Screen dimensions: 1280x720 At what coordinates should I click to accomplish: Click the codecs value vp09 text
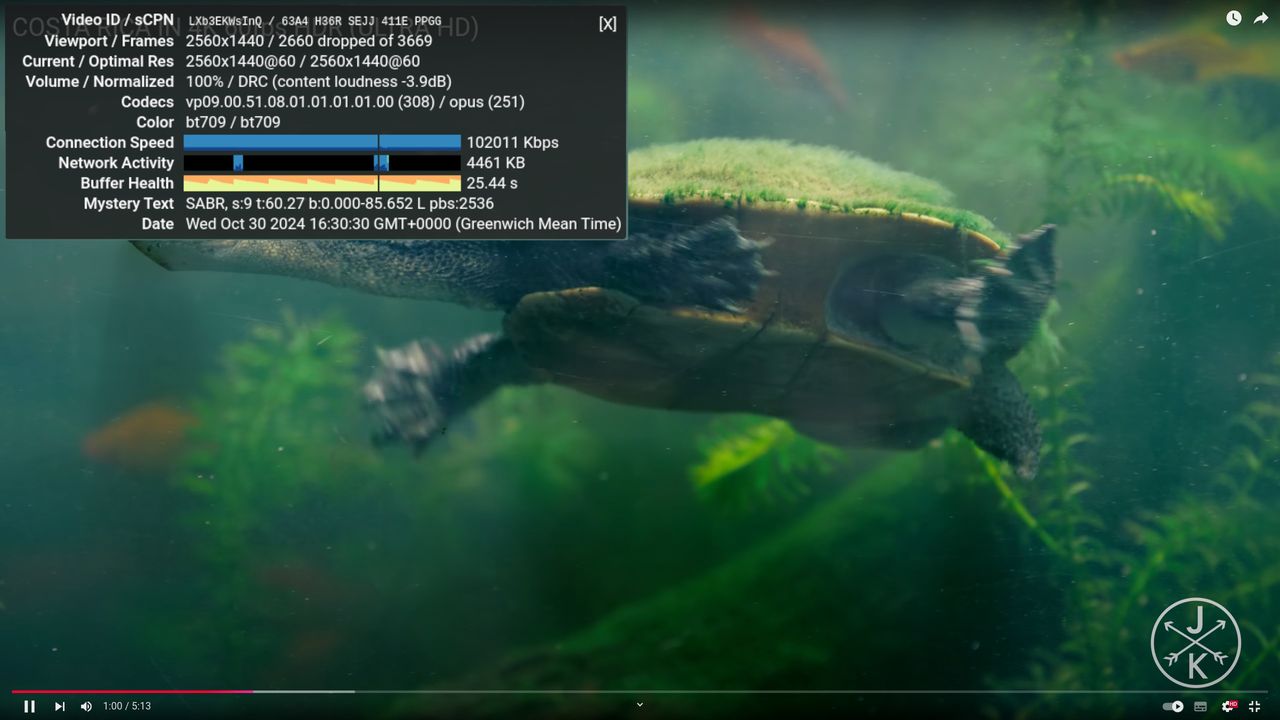(x=355, y=102)
